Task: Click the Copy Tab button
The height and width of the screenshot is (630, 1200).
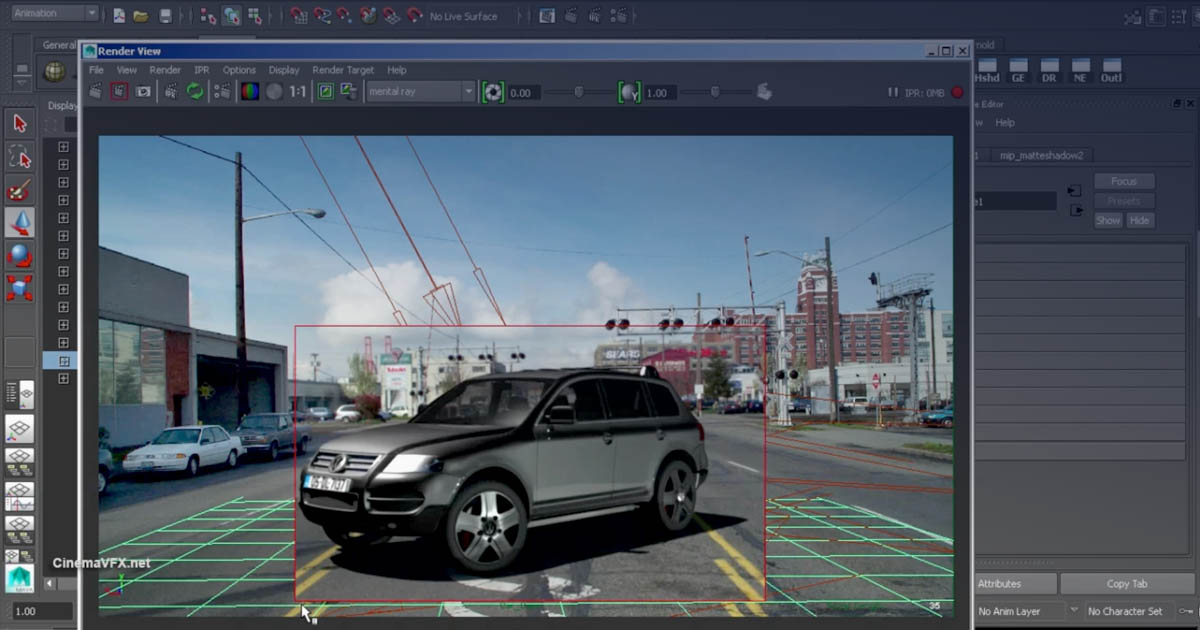Action: [x=1126, y=584]
